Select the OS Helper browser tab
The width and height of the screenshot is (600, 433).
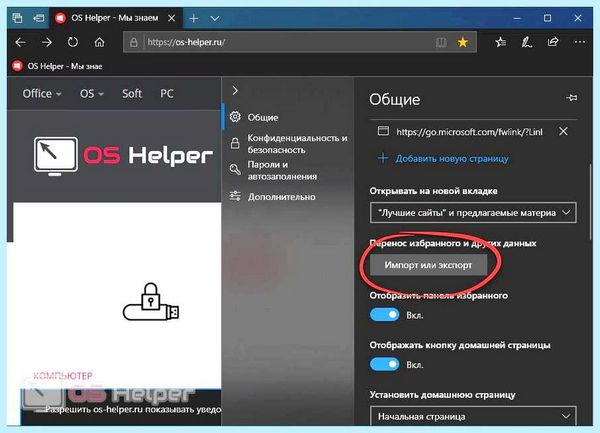point(115,18)
